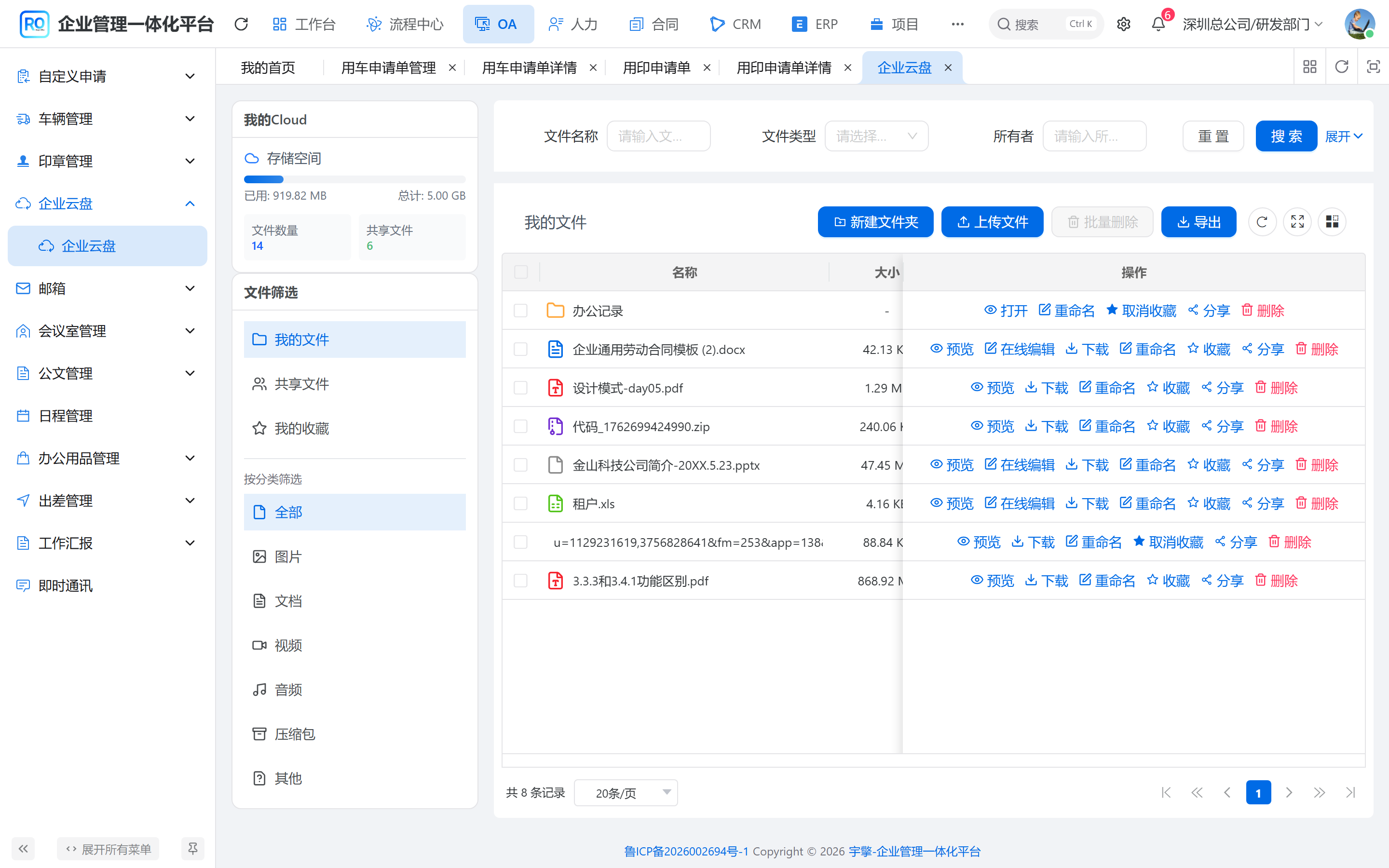Click the 新建文件夹 button
The width and height of the screenshot is (1389, 868).
point(875,222)
